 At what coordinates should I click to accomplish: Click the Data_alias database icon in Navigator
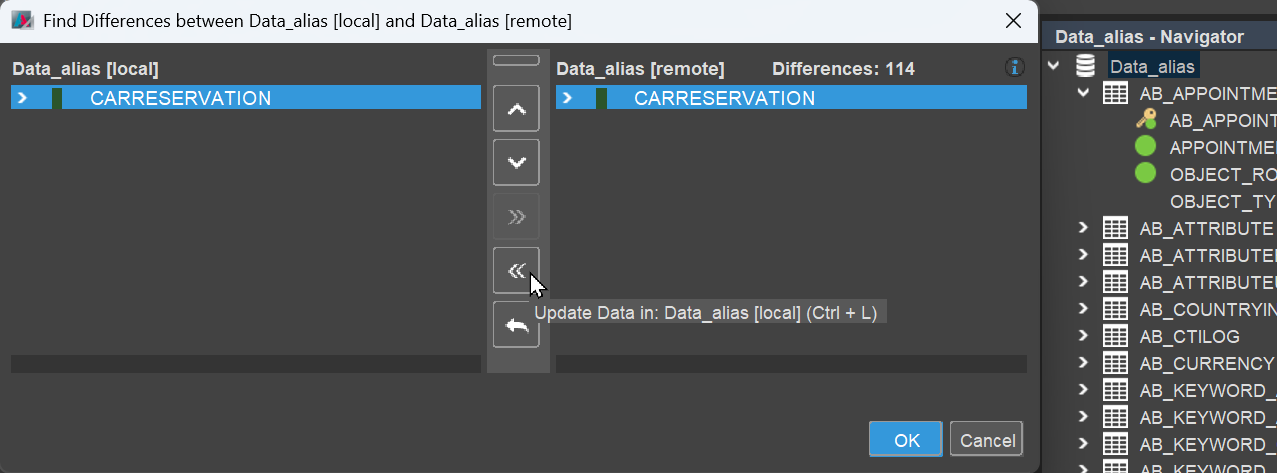pyautogui.click(x=1085, y=67)
